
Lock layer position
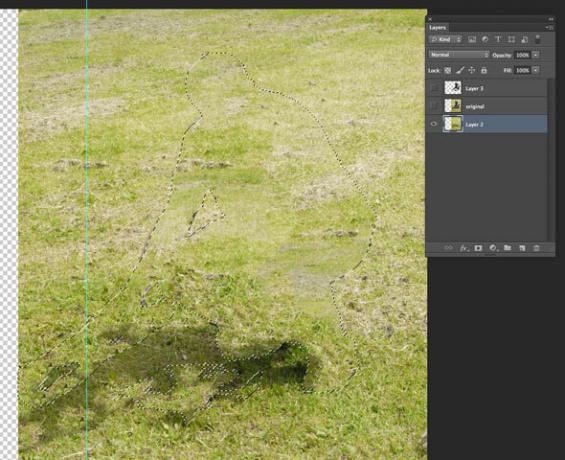(x=472, y=71)
